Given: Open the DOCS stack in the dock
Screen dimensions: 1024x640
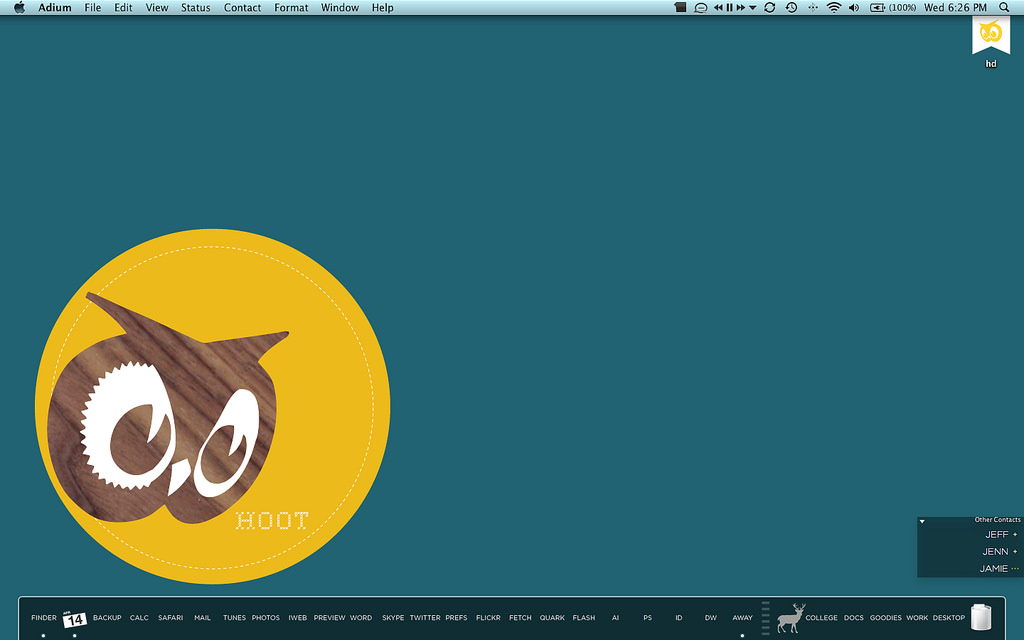Looking at the screenshot, I should (854, 618).
